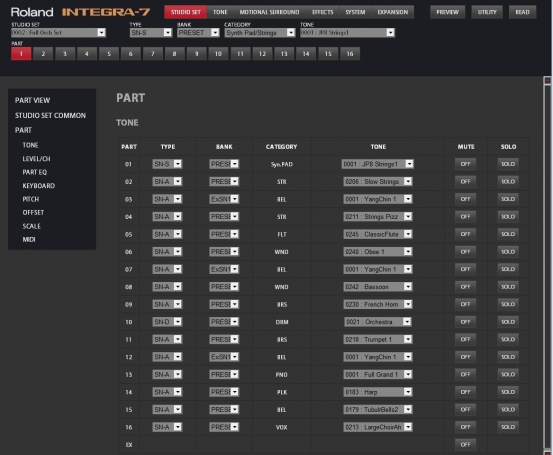Image resolution: width=553 pixels, height=455 pixels.
Task: Open the EXPANSION tab
Action: 393,12
